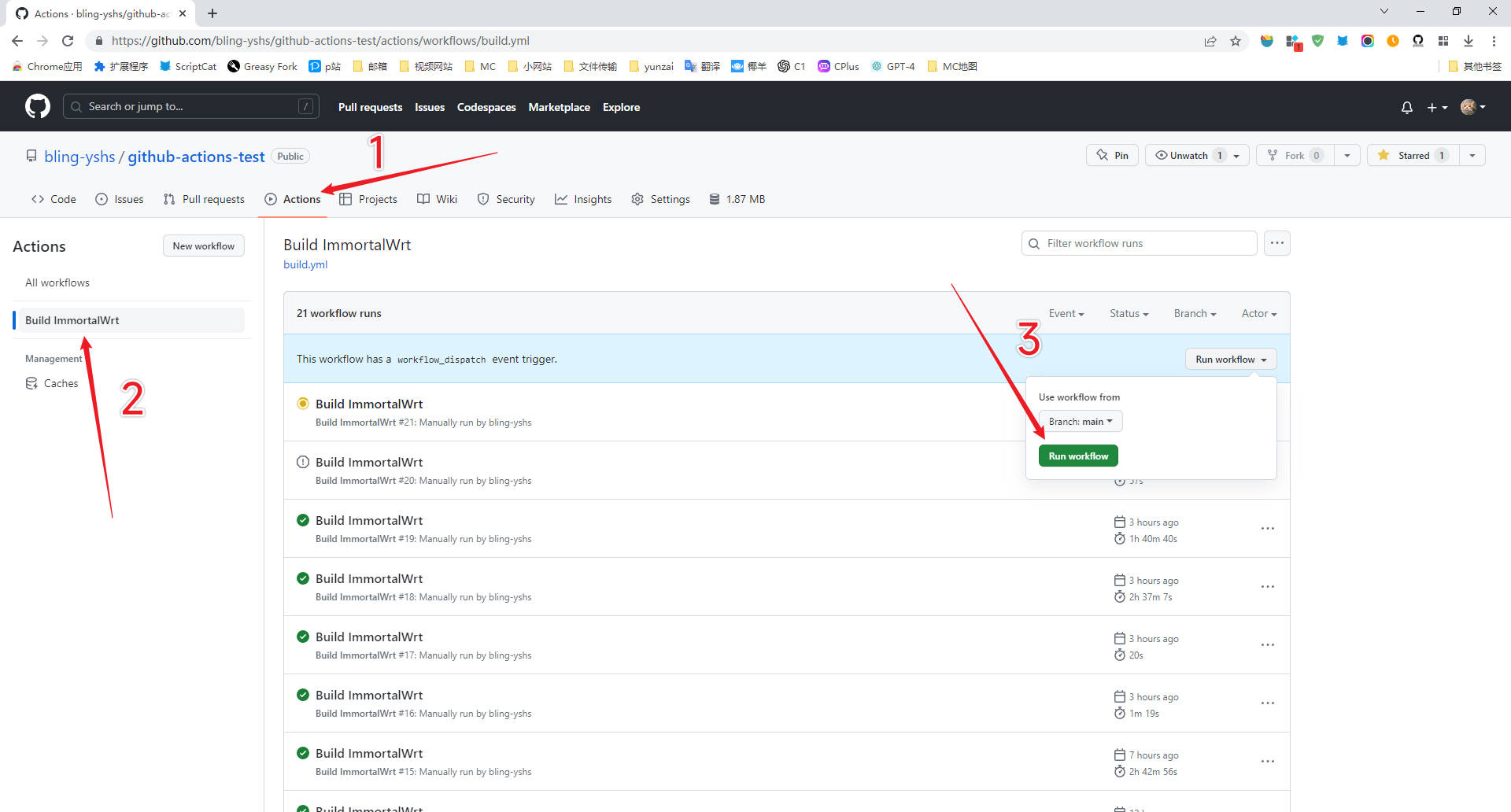Open the GPT-4 bookmark
1511x812 pixels.
893,66
